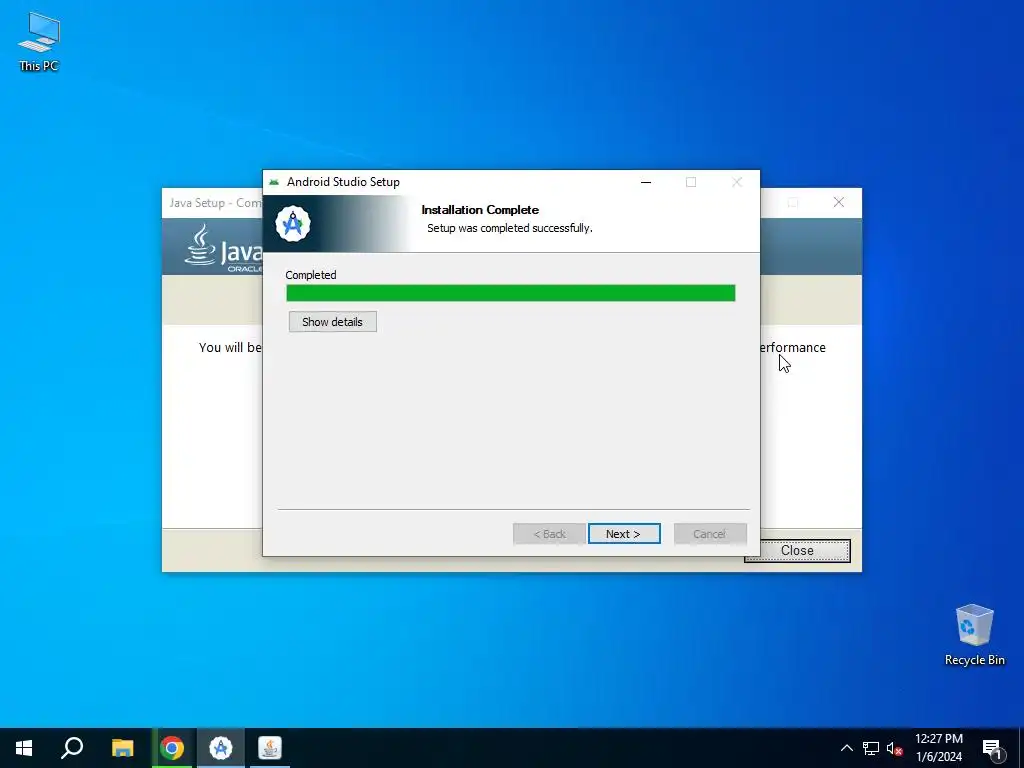Click the Android Studio logo in setup header

293,224
